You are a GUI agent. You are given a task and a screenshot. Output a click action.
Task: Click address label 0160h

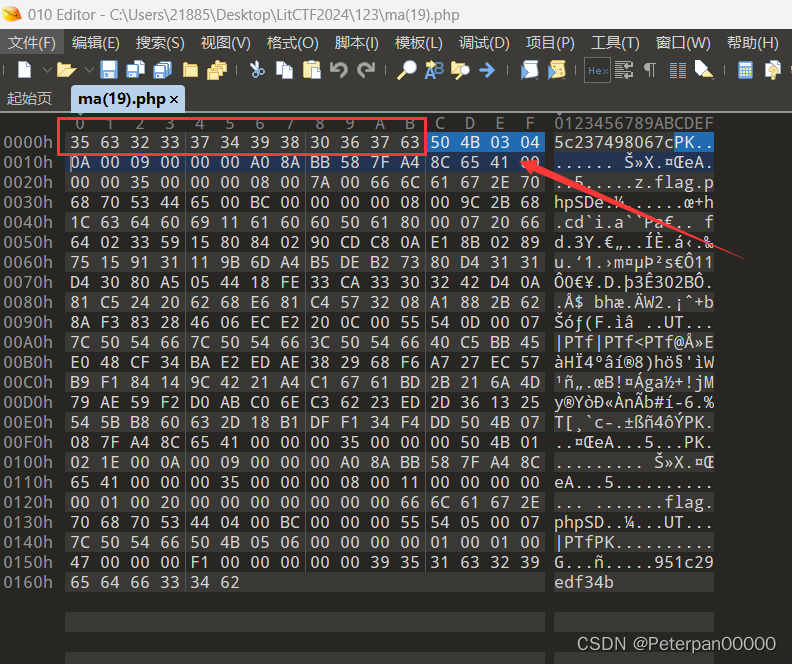coord(28,582)
